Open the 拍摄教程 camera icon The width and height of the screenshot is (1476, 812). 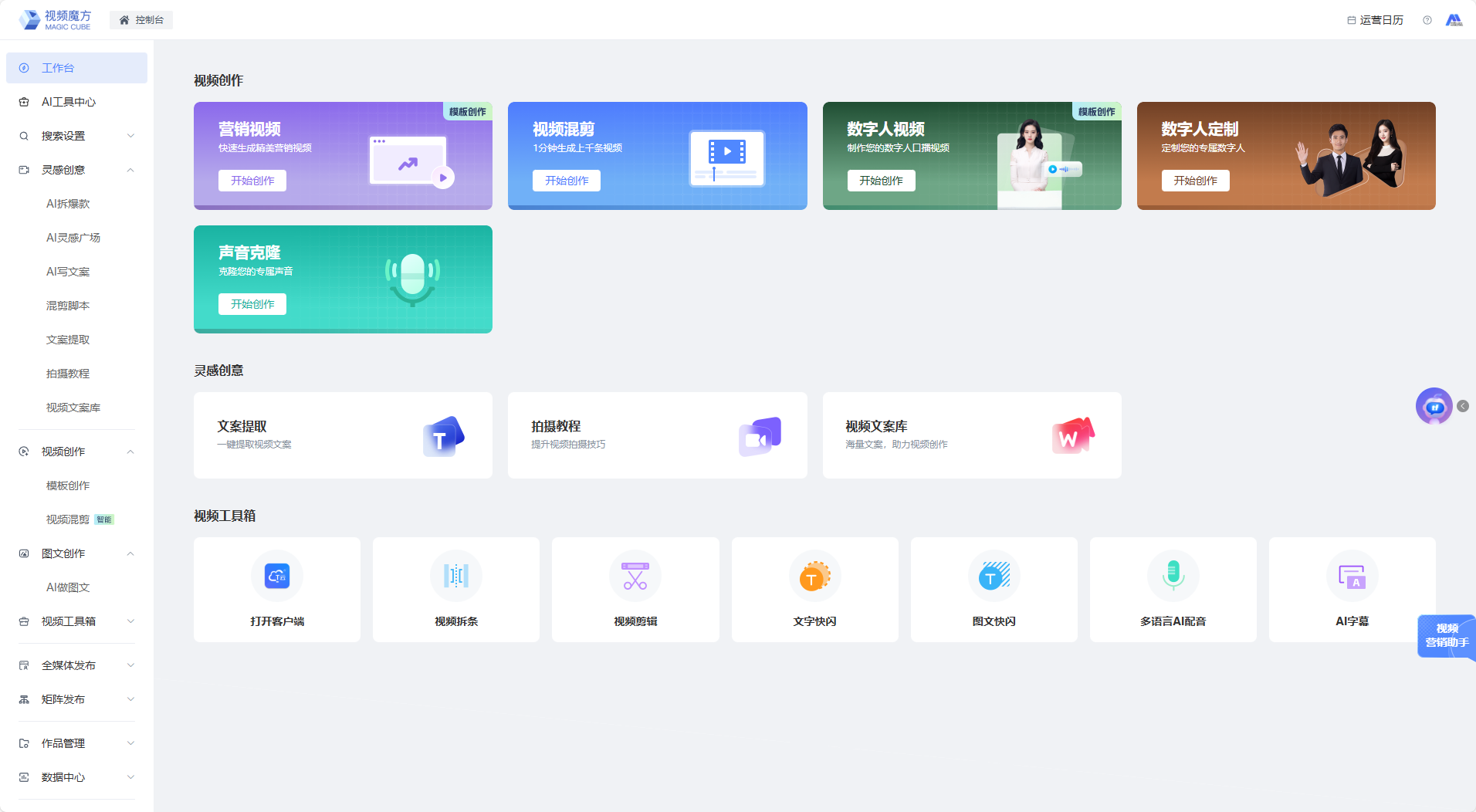click(760, 437)
